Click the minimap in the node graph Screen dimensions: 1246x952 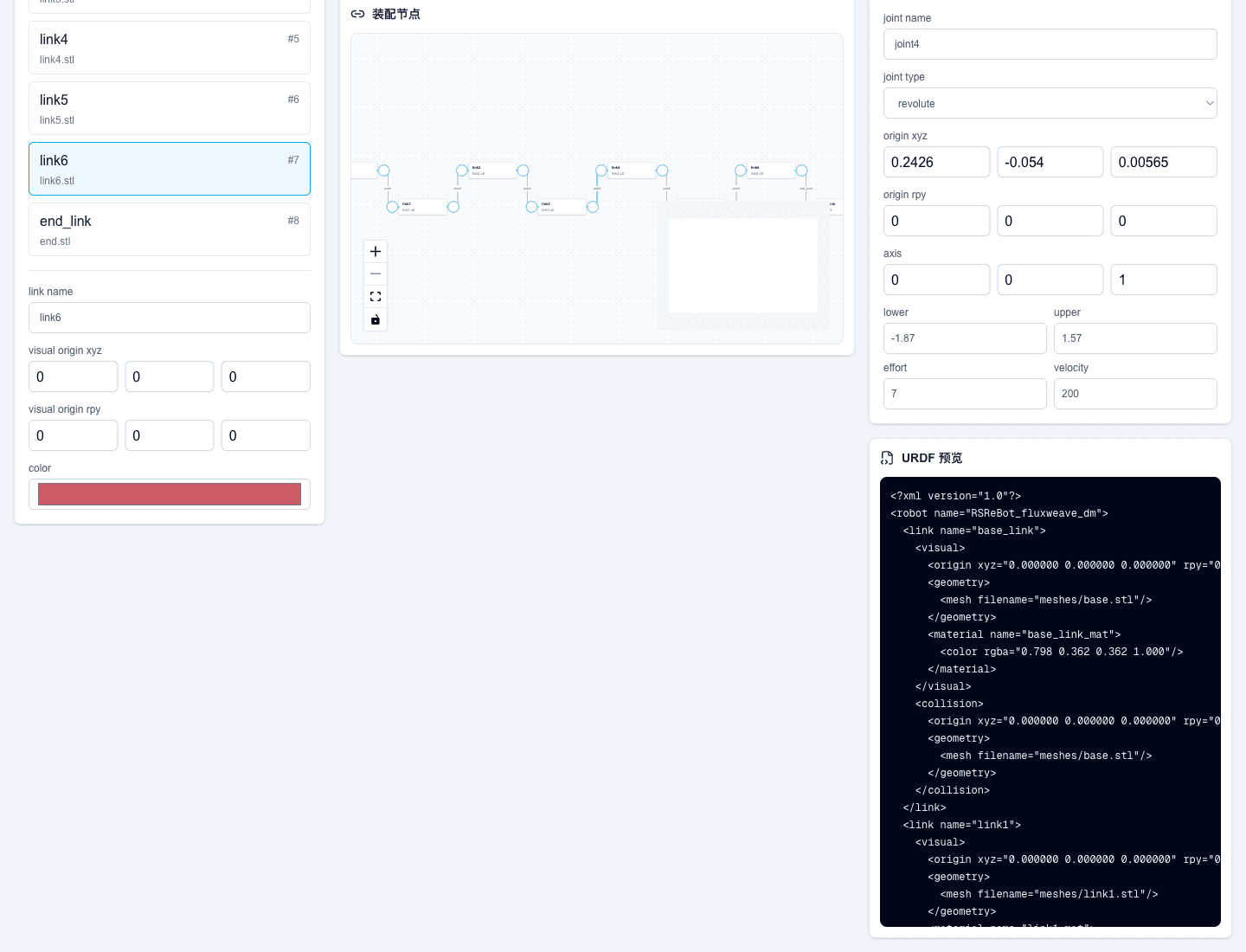[743, 266]
